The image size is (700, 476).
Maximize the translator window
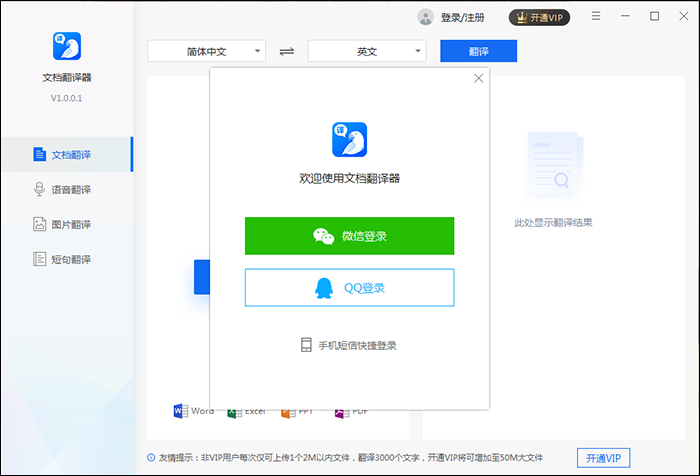click(654, 16)
